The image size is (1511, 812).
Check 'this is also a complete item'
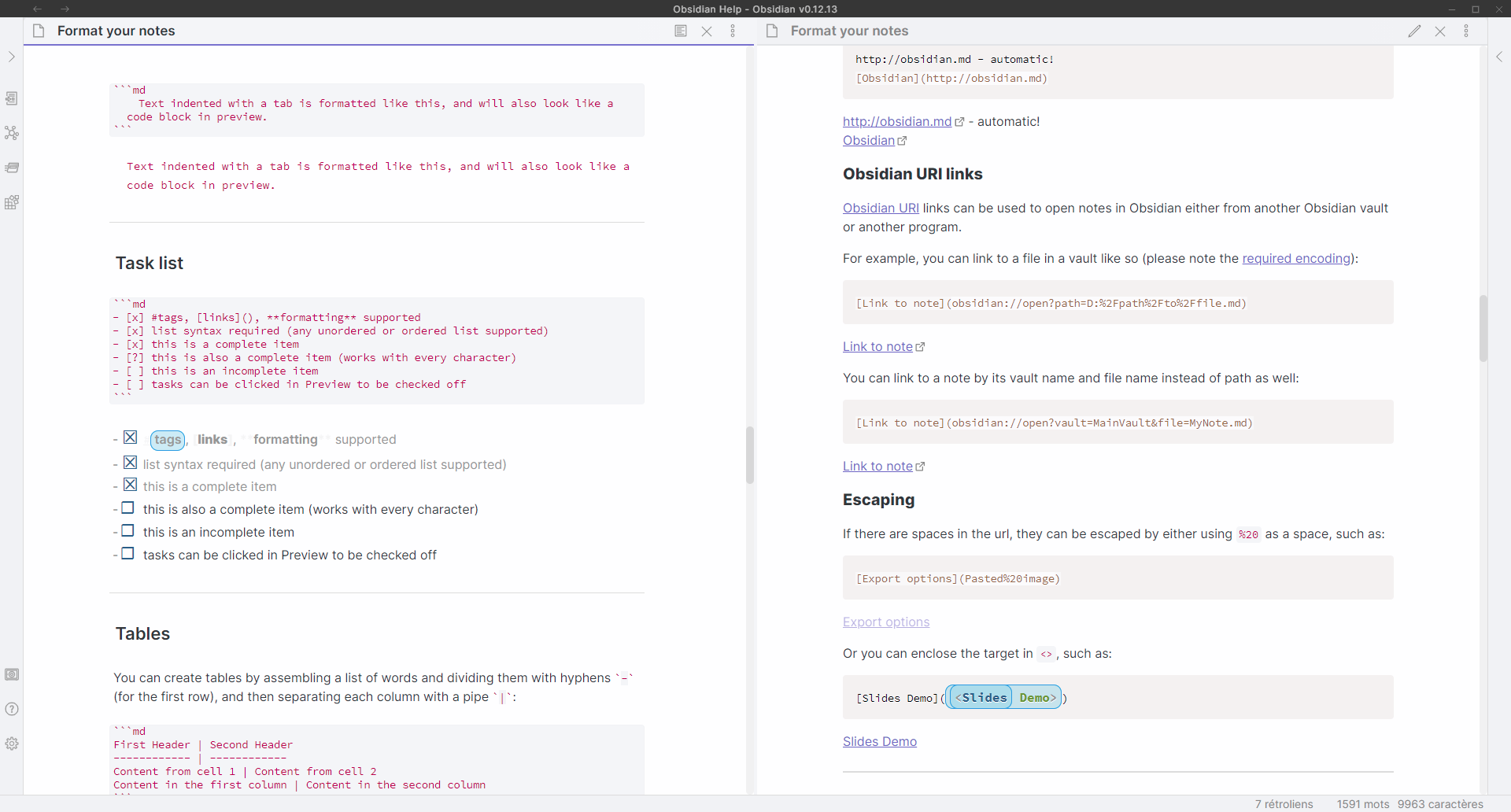tap(127, 508)
